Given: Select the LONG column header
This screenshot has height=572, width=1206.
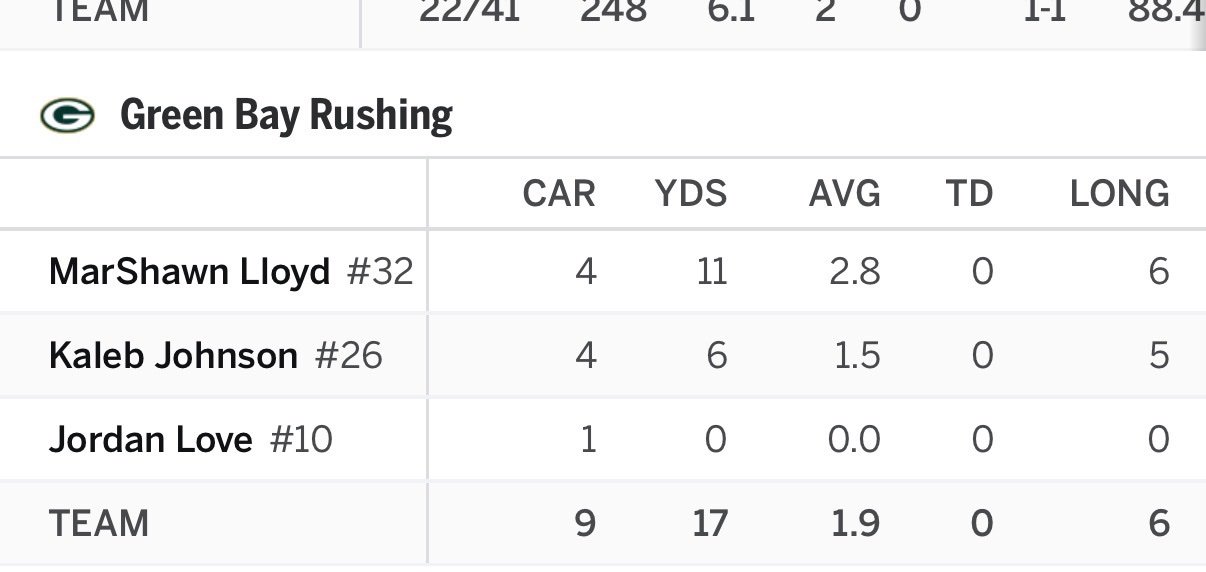Looking at the screenshot, I should point(1120,193).
